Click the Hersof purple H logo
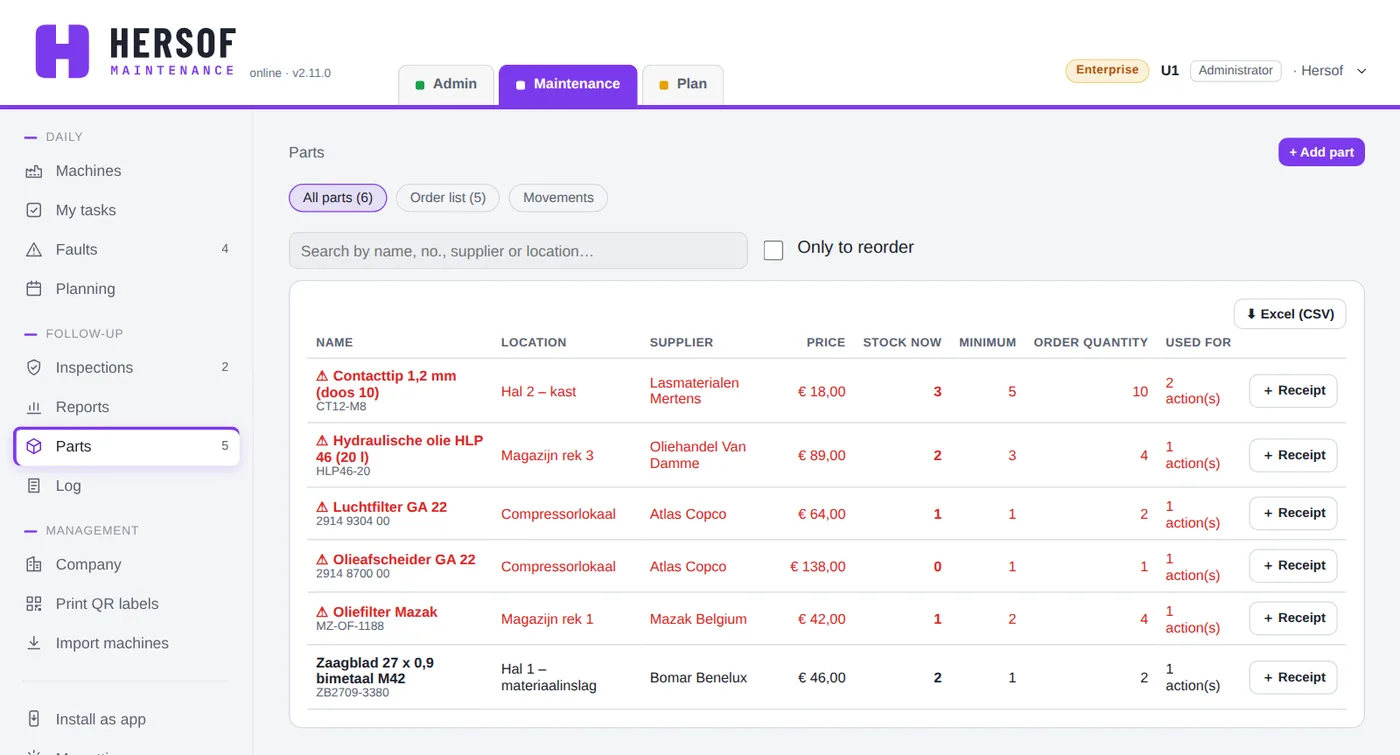 [x=62, y=51]
